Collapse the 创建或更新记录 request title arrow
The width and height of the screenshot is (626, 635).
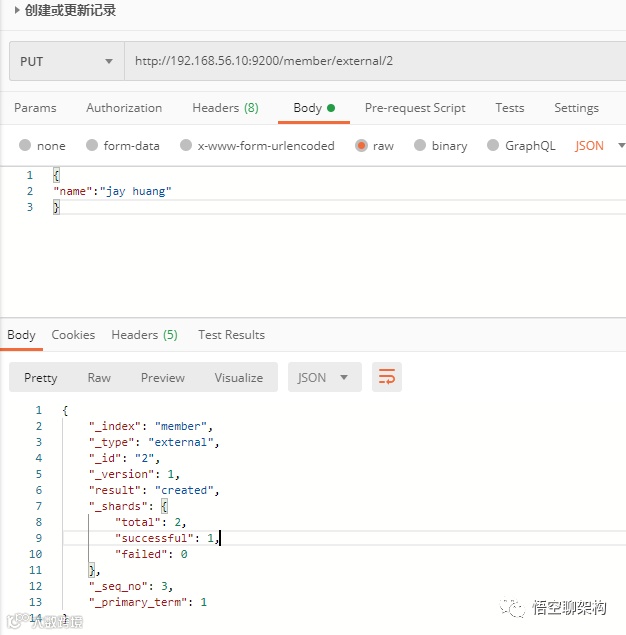coord(17,10)
